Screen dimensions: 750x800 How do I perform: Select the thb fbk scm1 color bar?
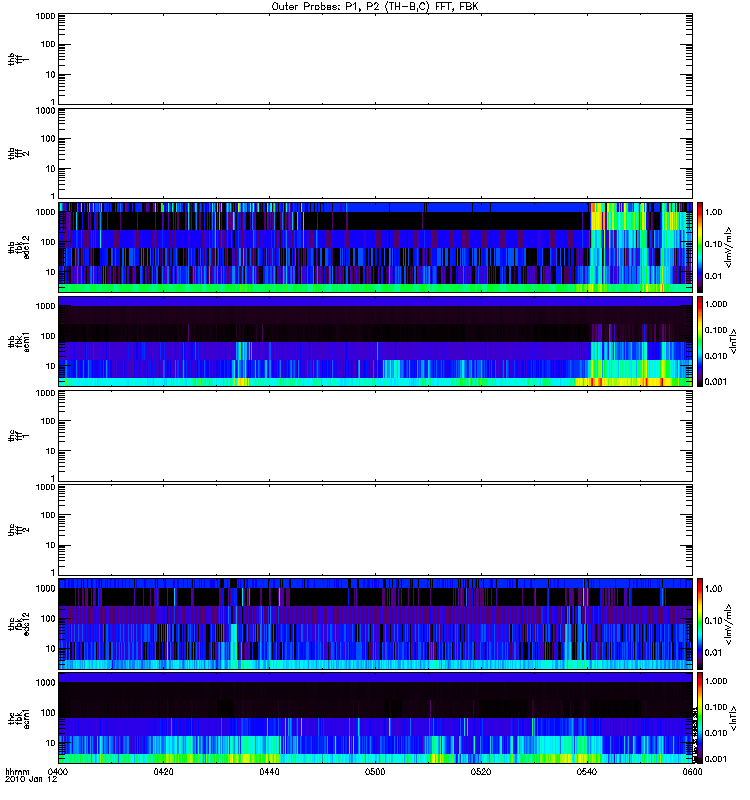tap(700, 341)
